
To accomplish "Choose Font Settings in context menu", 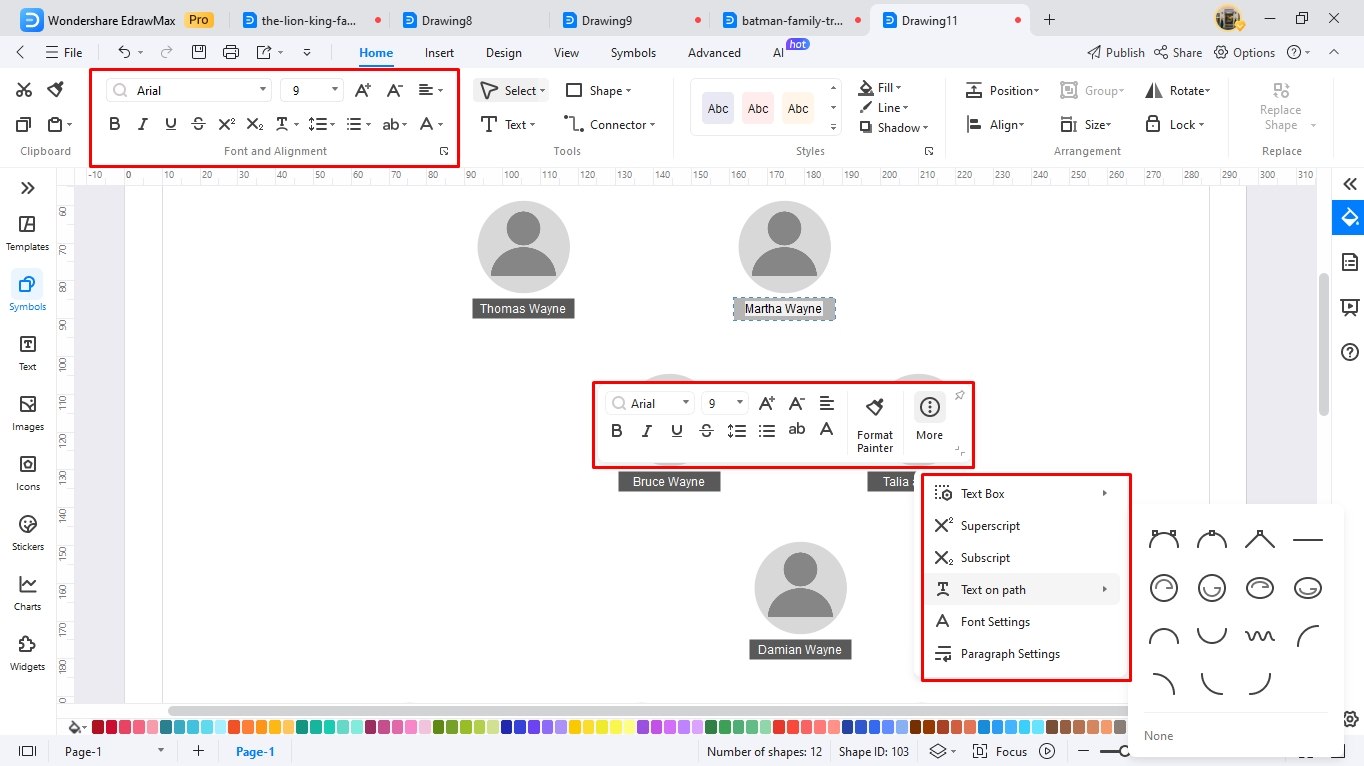I will 995,622.
